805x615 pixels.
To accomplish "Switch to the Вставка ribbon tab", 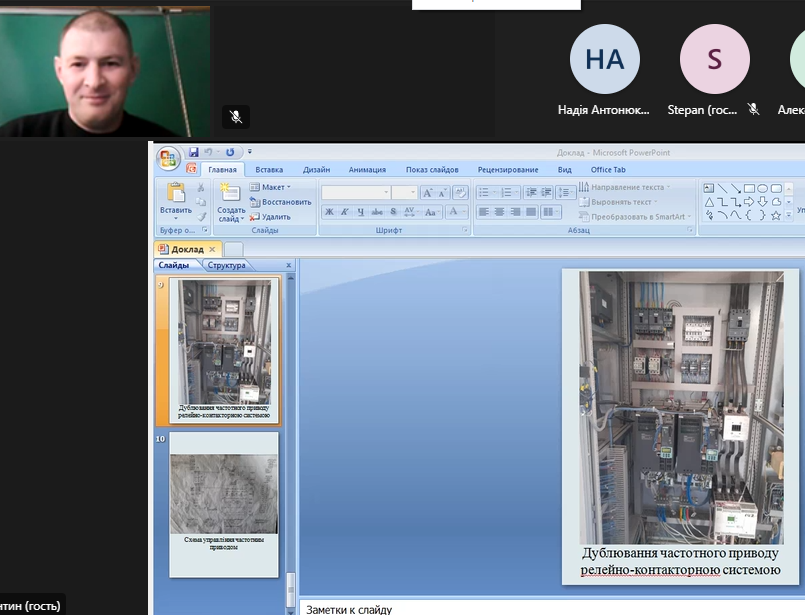I will (x=269, y=170).
